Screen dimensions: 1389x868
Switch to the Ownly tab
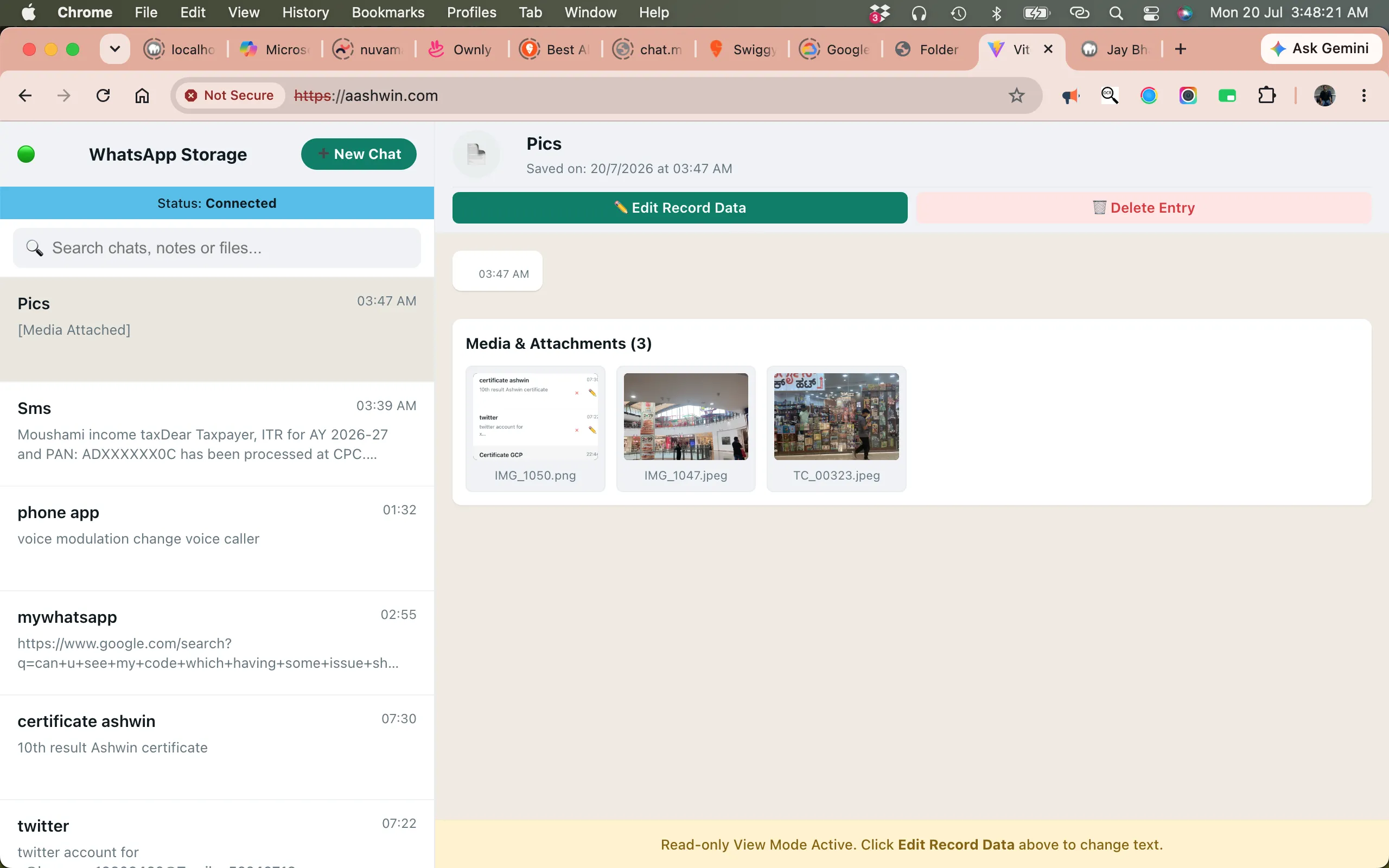(461, 49)
